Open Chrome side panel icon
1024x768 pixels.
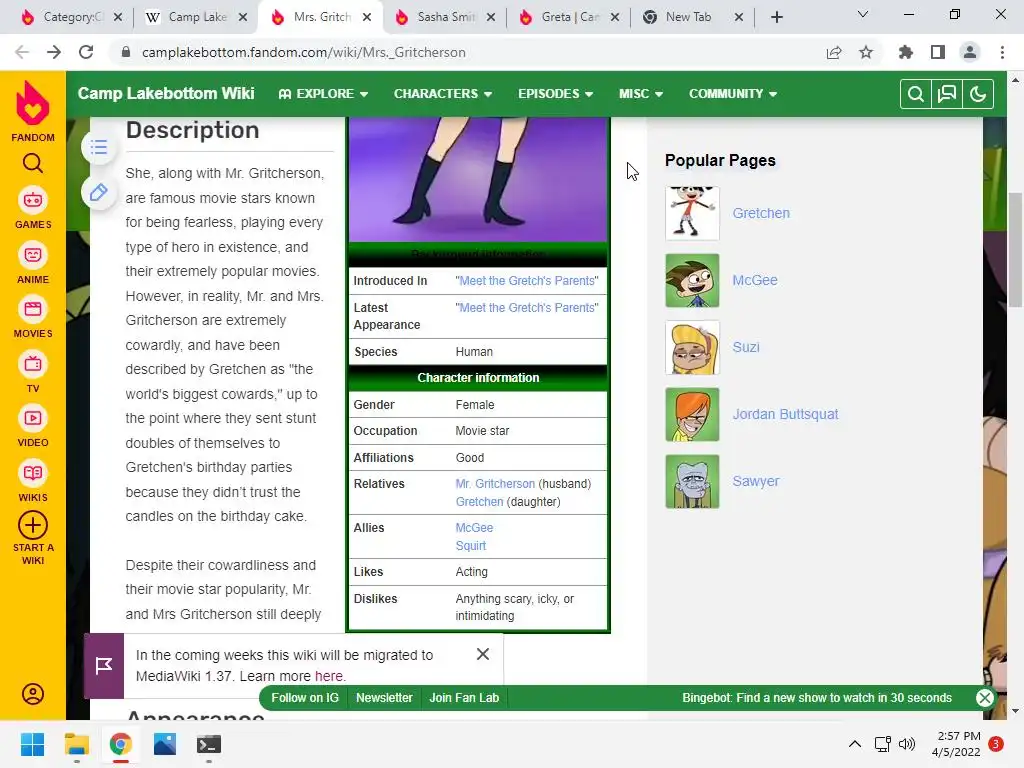click(x=938, y=52)
